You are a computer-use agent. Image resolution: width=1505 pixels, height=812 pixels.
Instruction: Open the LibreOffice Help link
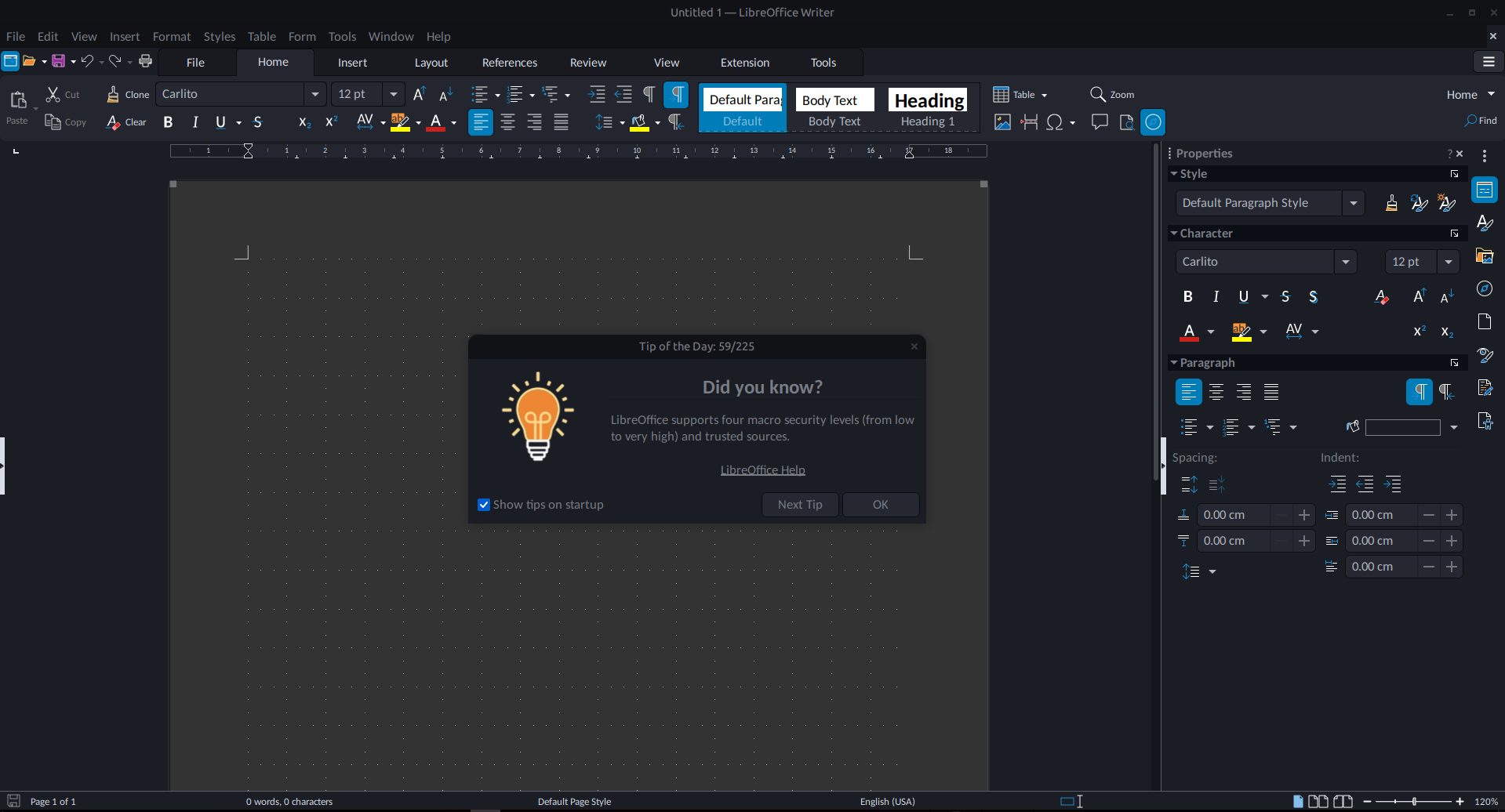point(762,470)
